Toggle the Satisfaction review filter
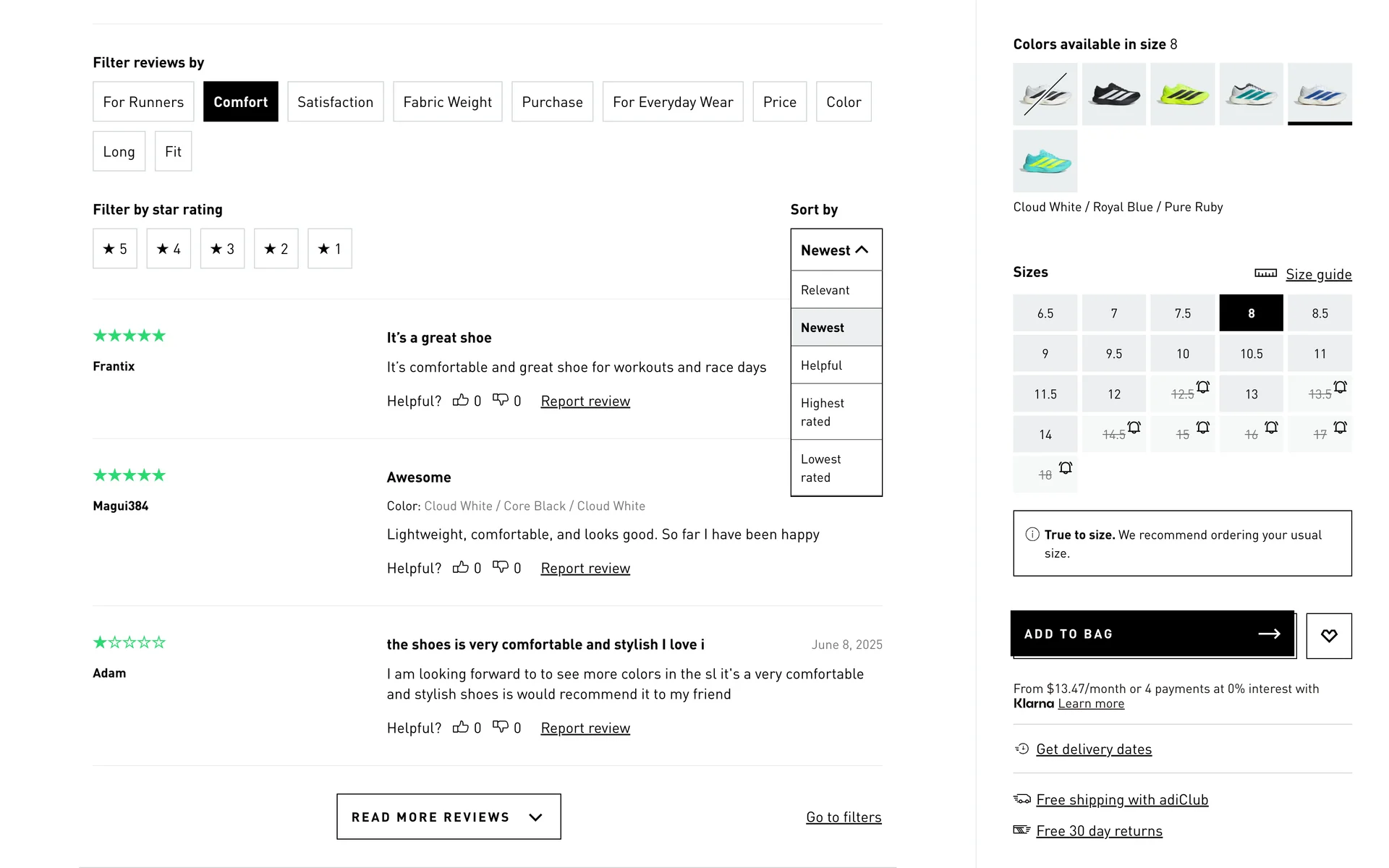The height and width of the screenshot is (868, 1389). tap(335, 102)
